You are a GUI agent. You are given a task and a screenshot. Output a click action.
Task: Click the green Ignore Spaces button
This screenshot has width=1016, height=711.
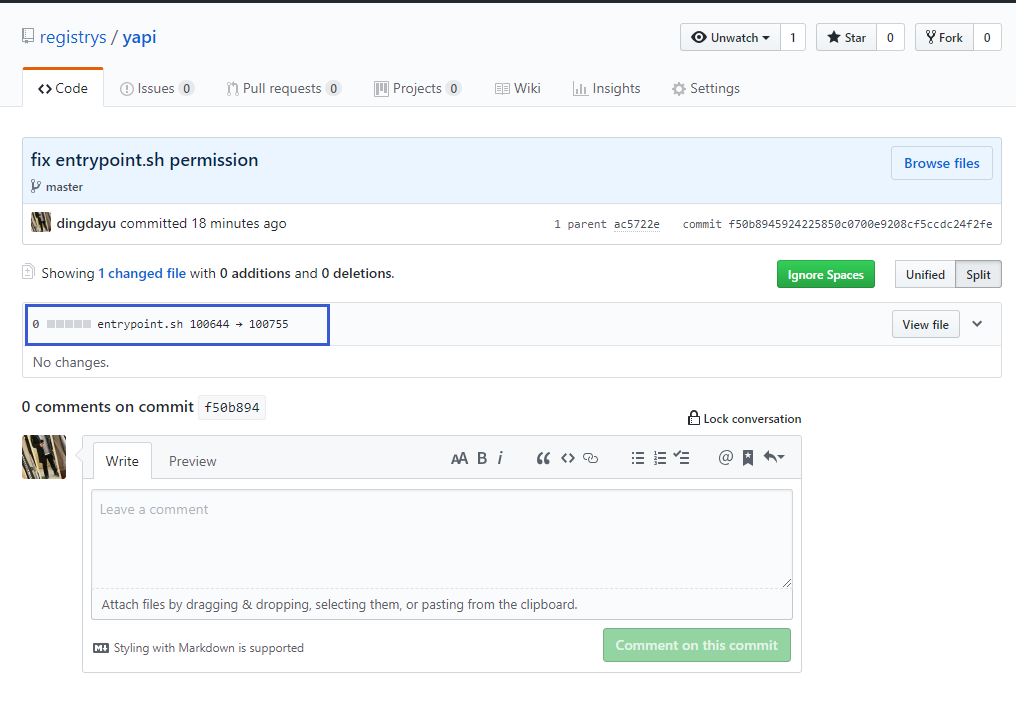826,274
